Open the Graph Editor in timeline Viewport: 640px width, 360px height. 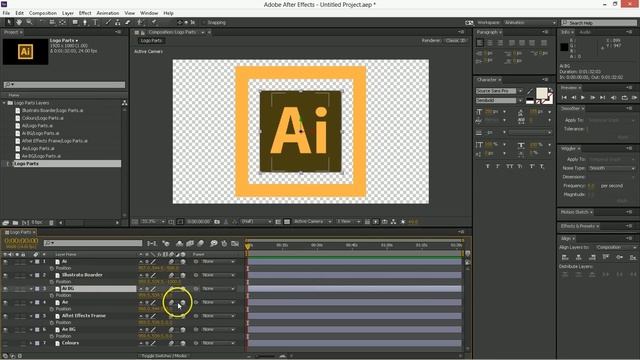pyautogui.click(x=235, y=243)
